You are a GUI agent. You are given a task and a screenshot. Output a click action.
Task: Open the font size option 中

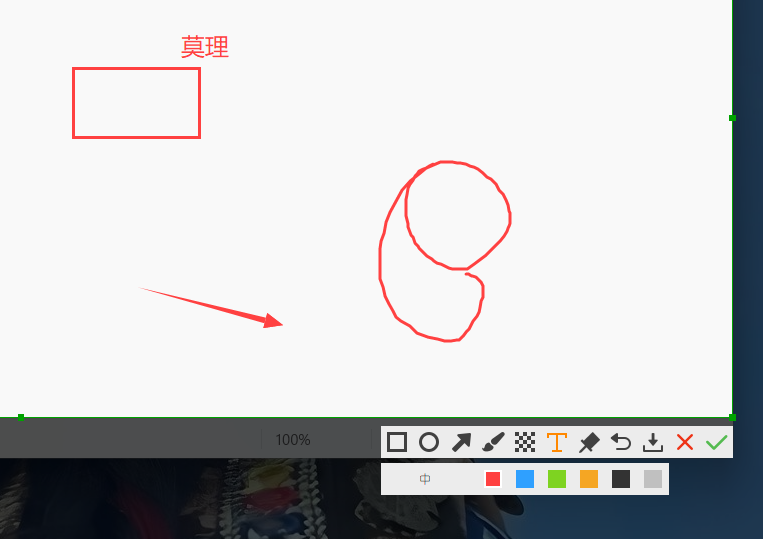point(425,479)
